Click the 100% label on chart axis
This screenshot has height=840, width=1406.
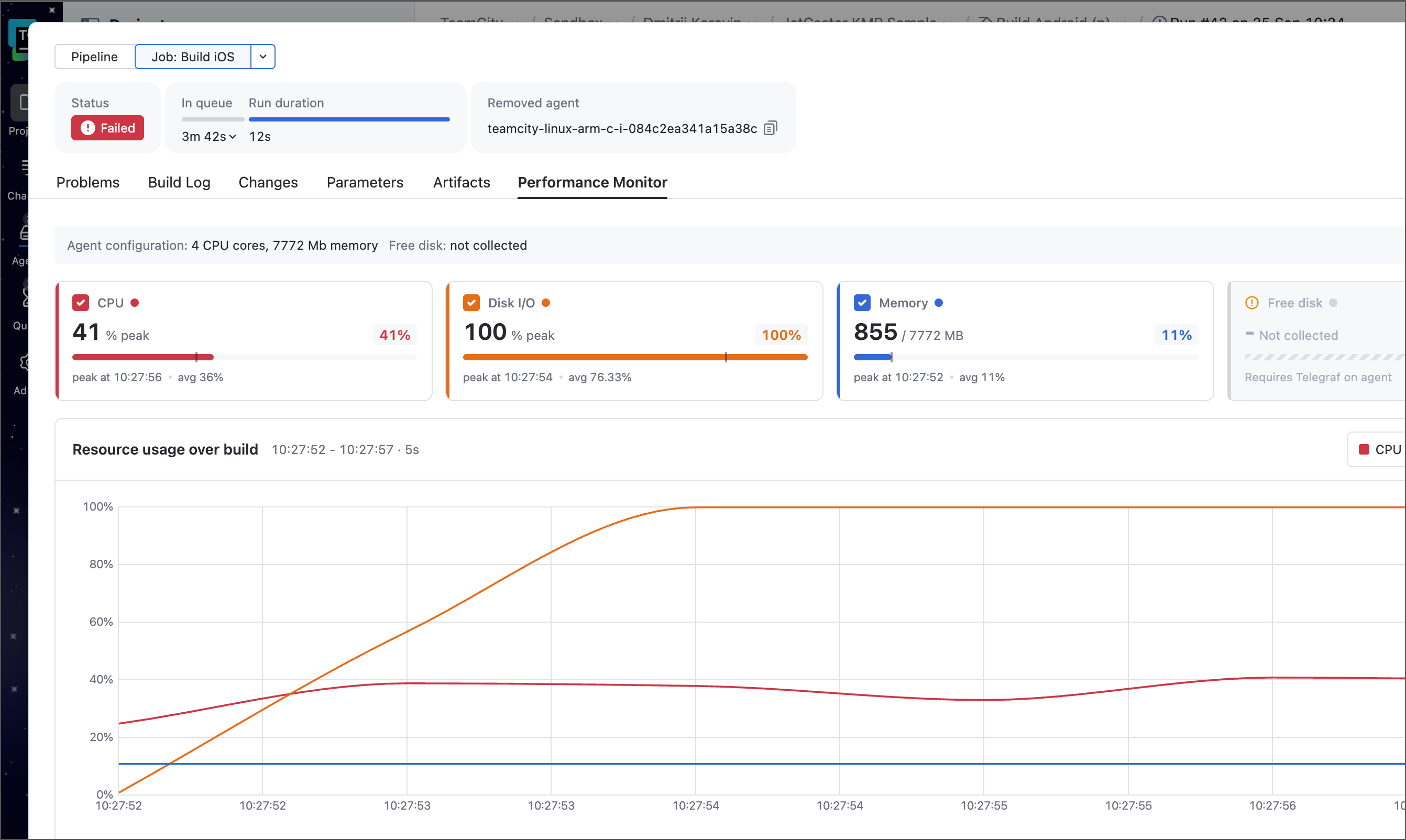[x=98, y=506]
